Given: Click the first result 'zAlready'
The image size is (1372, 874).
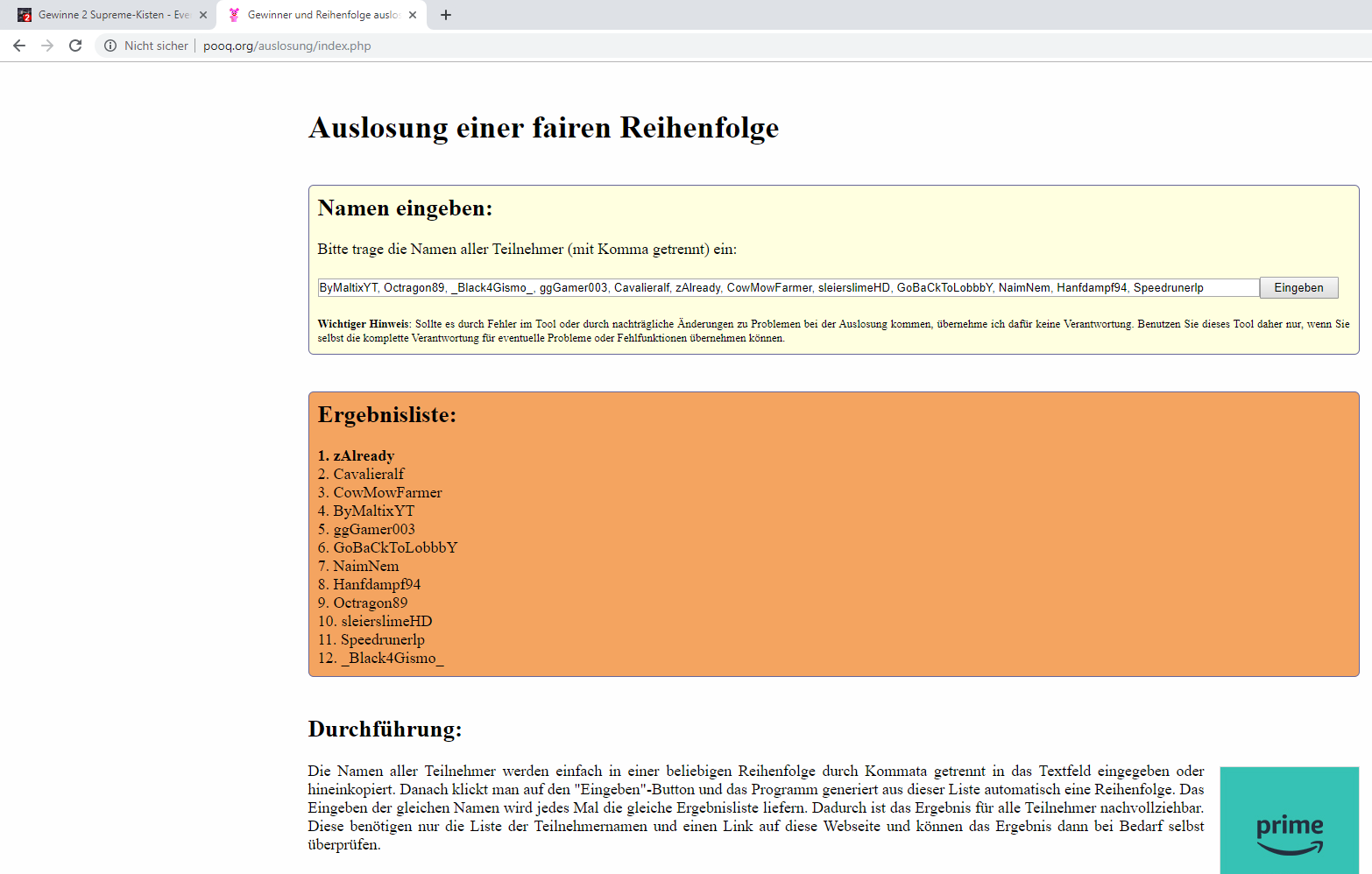Looking at the screenshot, I should [357, 455].
